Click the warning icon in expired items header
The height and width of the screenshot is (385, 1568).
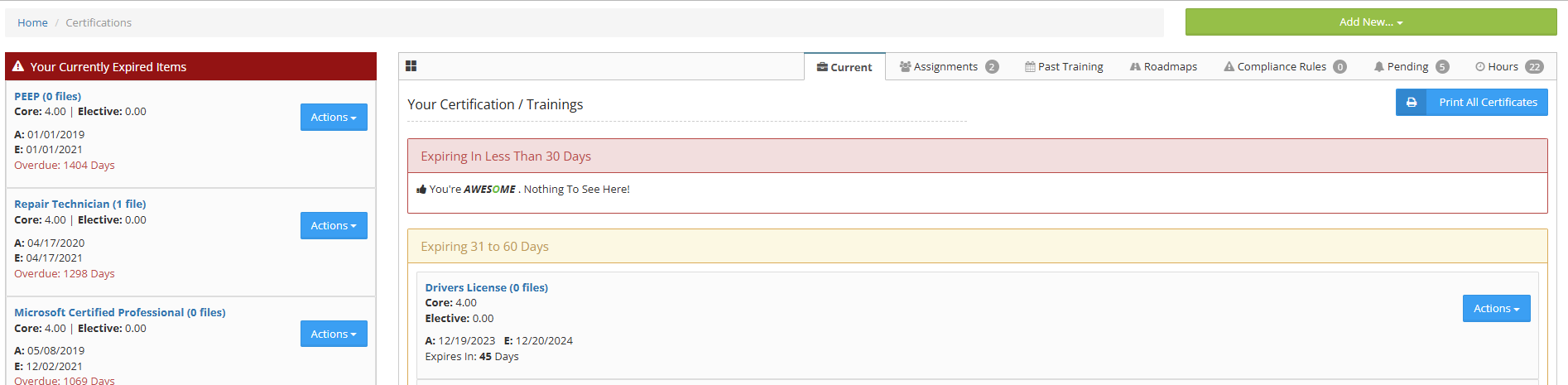coord(18,66)
